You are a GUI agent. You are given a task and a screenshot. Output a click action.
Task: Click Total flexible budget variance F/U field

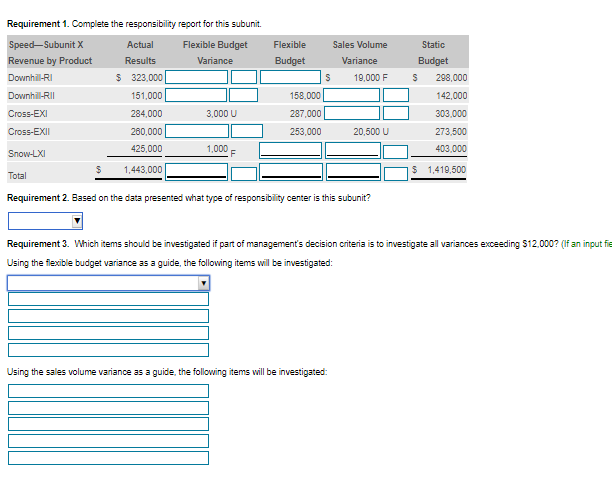(244, 174)
